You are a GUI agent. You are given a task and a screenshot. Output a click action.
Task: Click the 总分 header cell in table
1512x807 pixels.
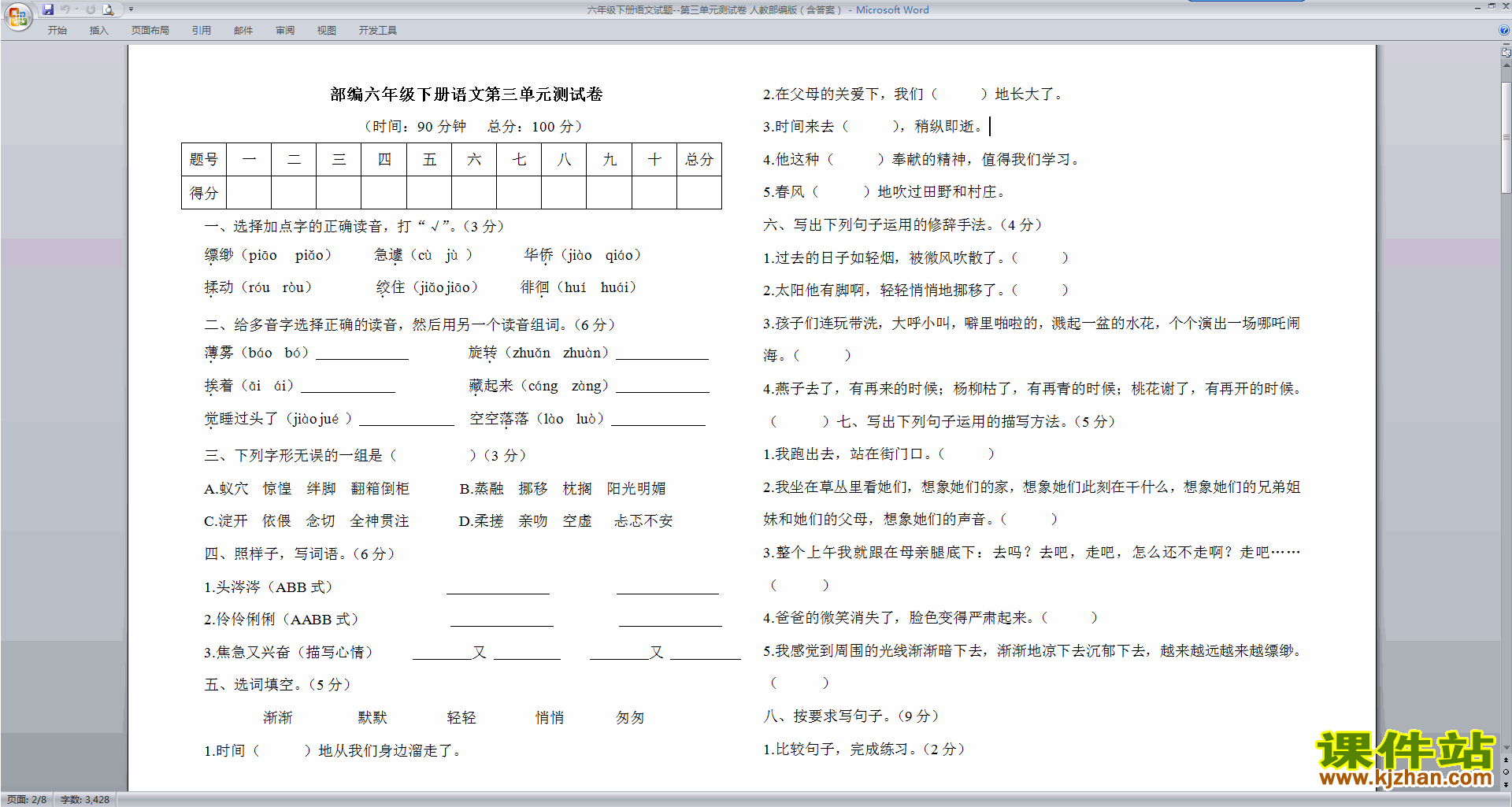699,160
